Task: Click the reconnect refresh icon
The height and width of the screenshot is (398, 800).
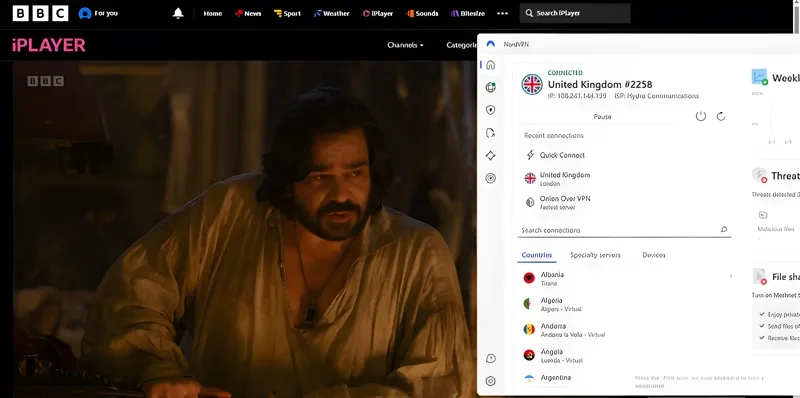Action: pos(721,116)
